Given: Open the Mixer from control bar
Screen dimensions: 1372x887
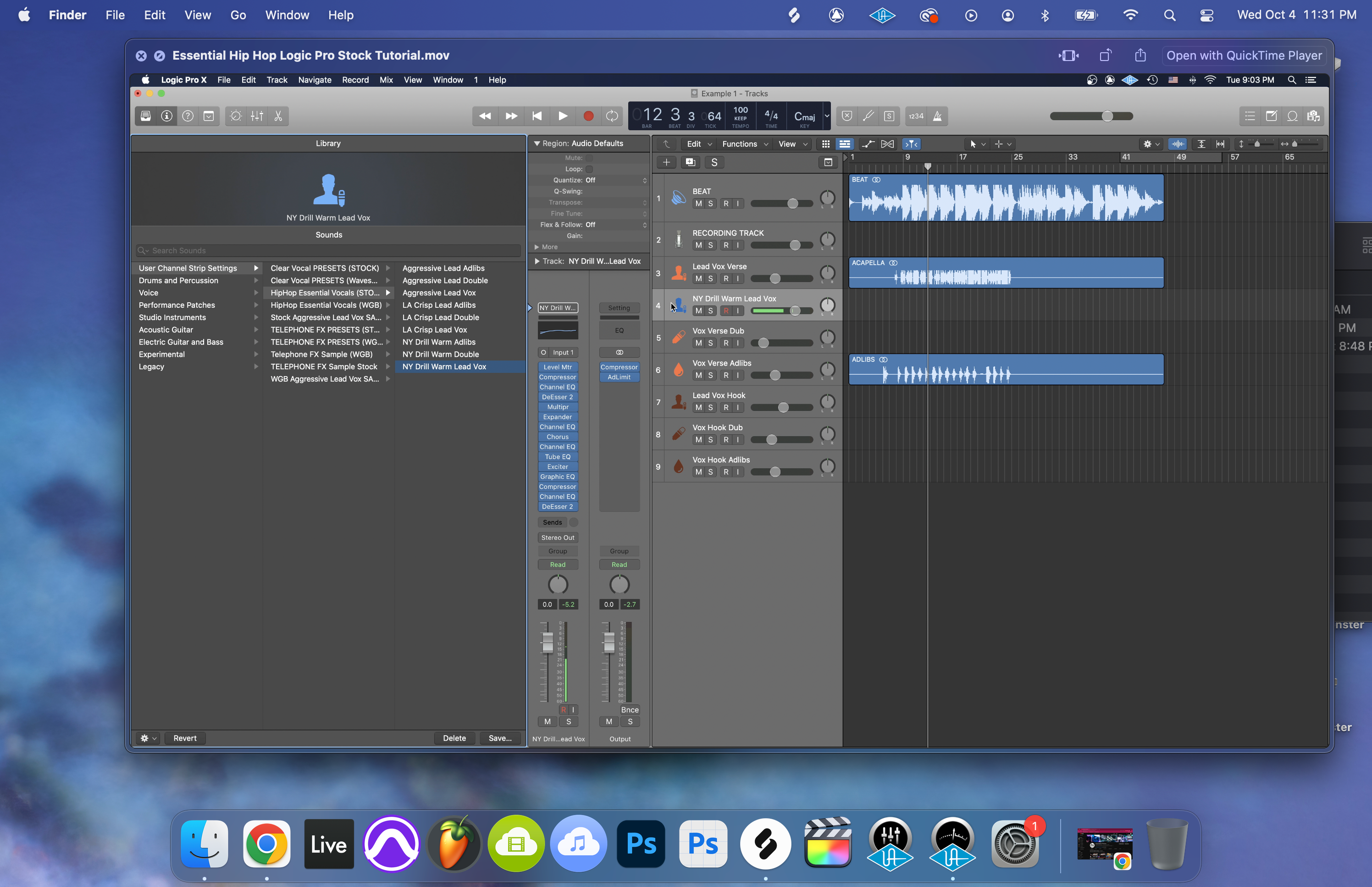Looking at the screenshot, I should (x=257, y=116).
